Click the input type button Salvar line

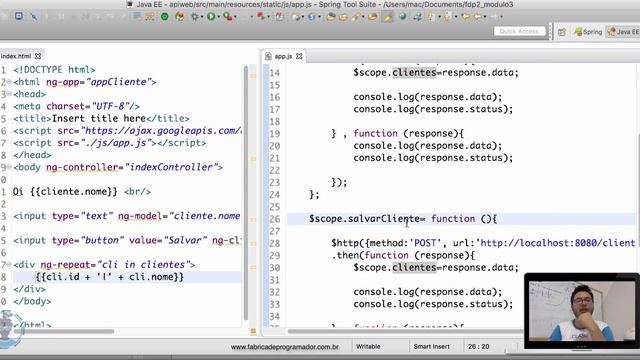[x=127, y=240]
